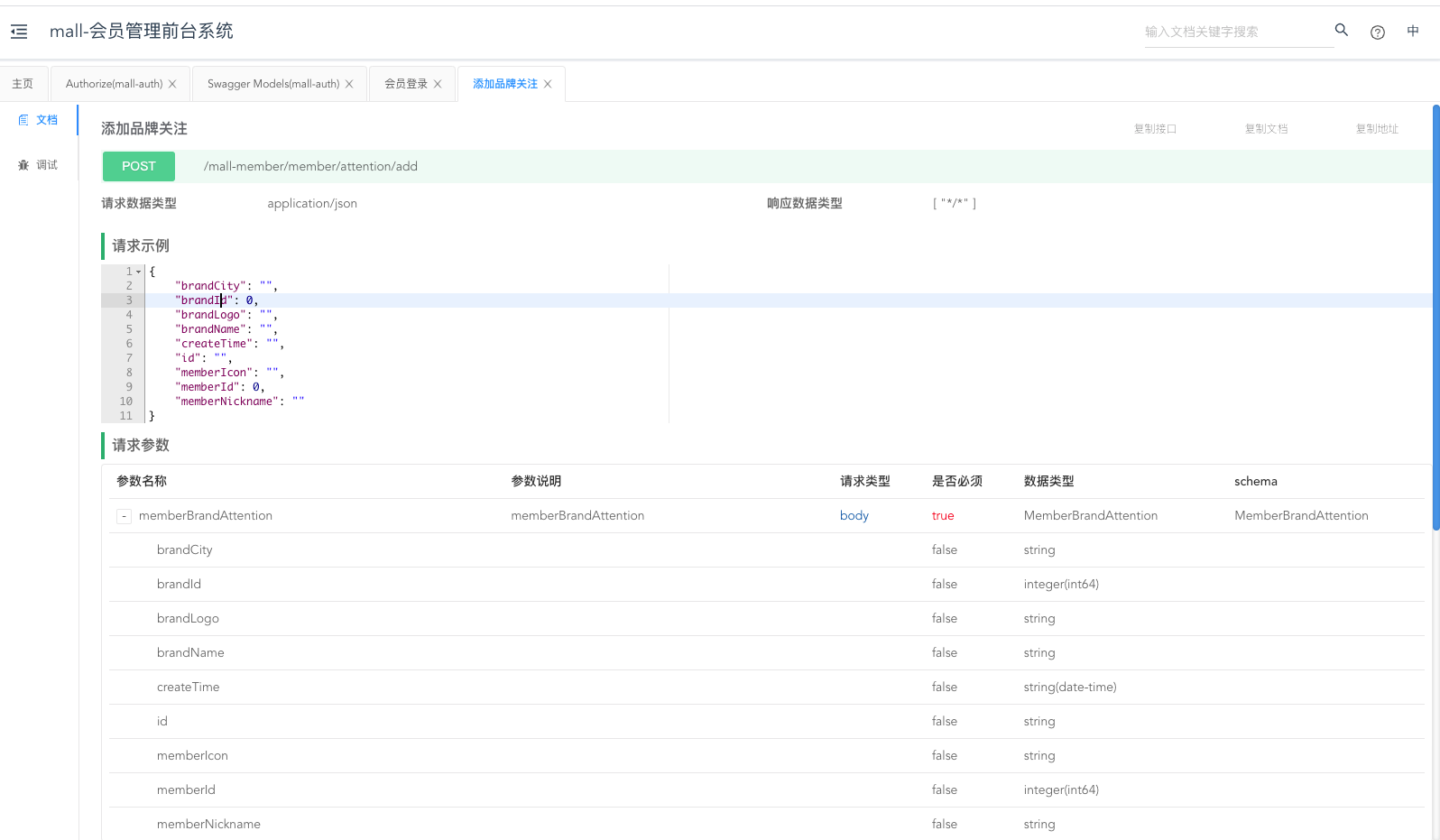Click the MemberBrandAttention schema cell
The height and width of the screenshot is (840, 1440).
(x=1301, y=516)
